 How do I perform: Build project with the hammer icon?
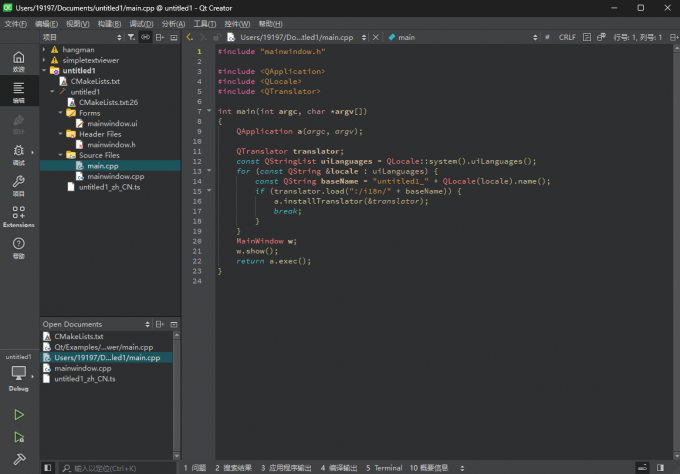point(19,460)
